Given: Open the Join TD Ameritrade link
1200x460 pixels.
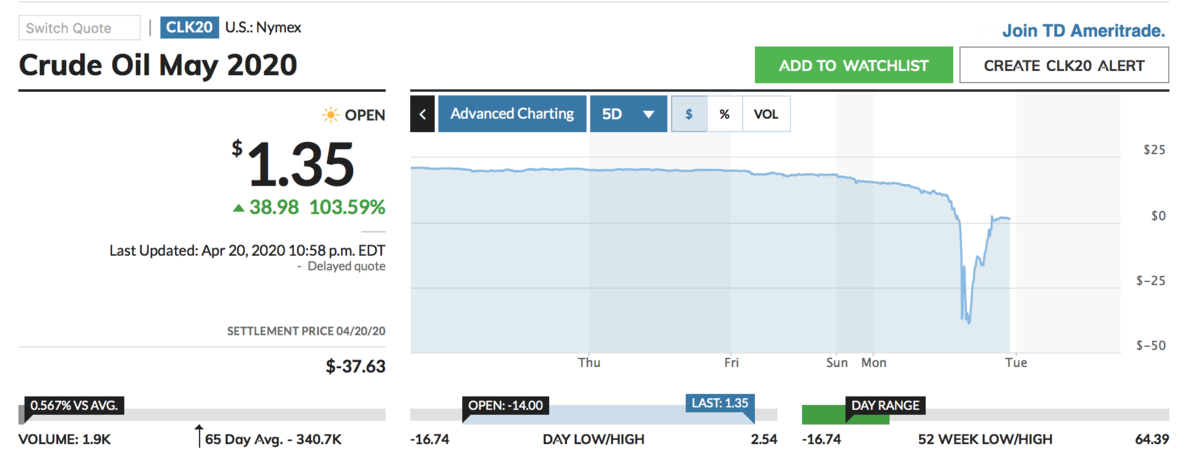Looking at the screenshot, I should pos(1084,31).
